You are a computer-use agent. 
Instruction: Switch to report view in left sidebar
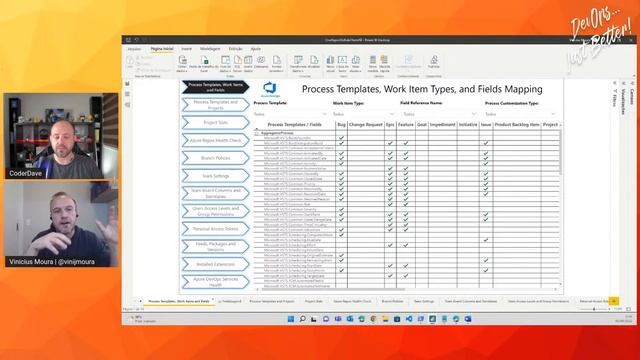click(x=127, y=84)
